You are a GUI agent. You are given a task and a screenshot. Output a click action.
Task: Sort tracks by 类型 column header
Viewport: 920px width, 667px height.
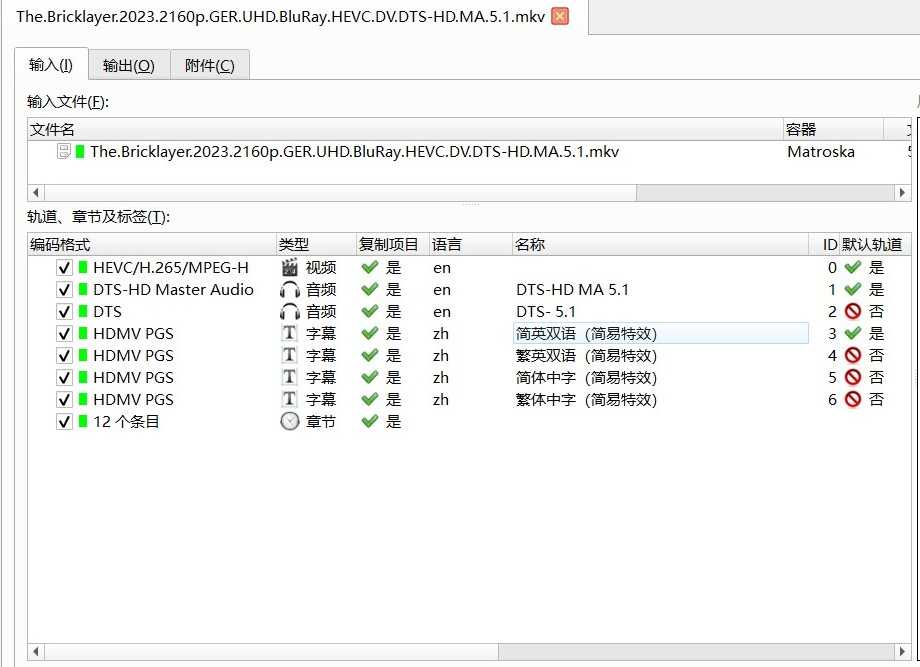[x=316, y=244]
